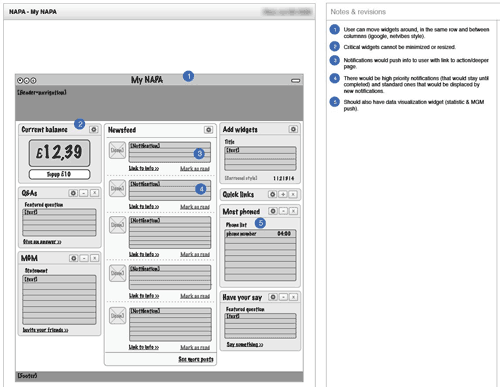The image size is (500, 387).
Task: Click the header navigation area text
Action: pyautogui.click(x=42, y=92)
